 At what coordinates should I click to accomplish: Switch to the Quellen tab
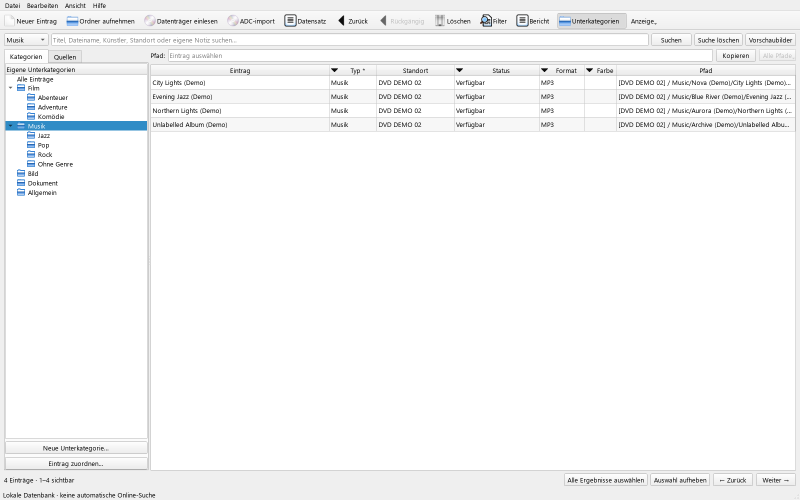point(65,57)
